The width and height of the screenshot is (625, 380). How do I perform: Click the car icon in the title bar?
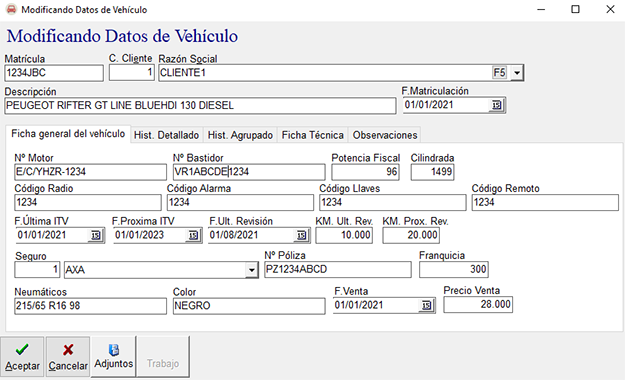pyautogui.click(x=11, y=9)
